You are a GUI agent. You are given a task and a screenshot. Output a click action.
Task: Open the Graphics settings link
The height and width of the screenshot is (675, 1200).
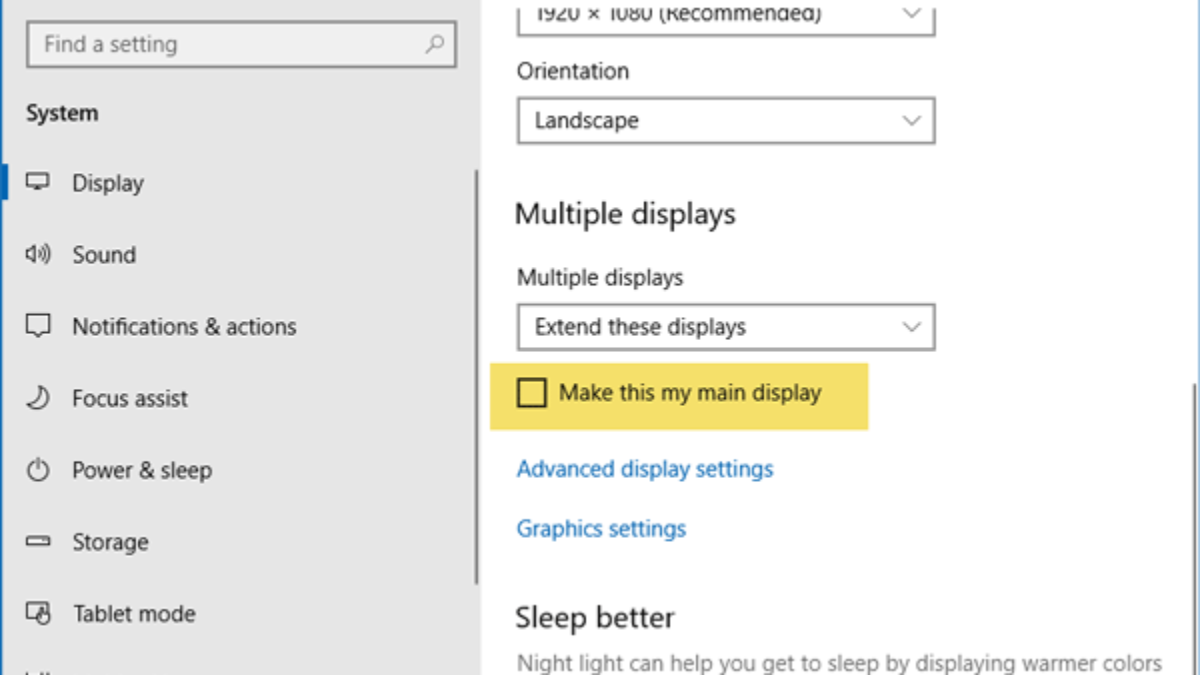(601, 528)
